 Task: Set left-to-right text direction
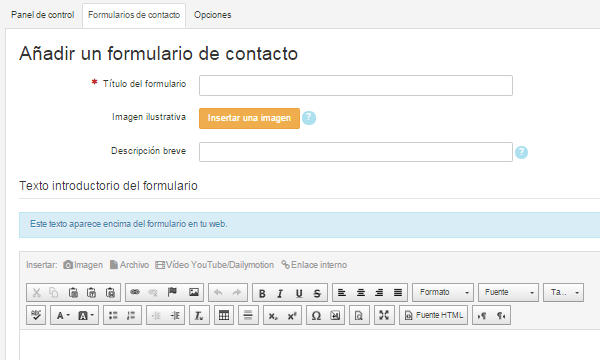pyautogui.click(x=482, y=316)
